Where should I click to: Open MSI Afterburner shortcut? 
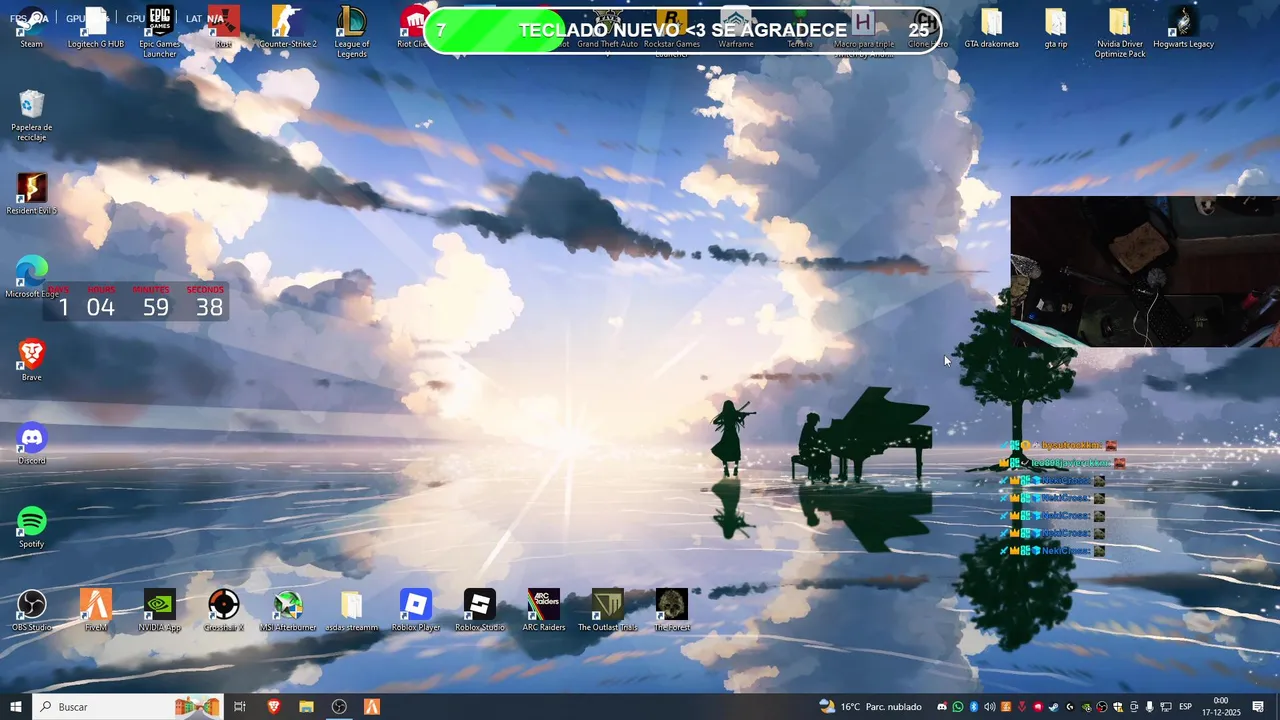[x=288, y=611]
